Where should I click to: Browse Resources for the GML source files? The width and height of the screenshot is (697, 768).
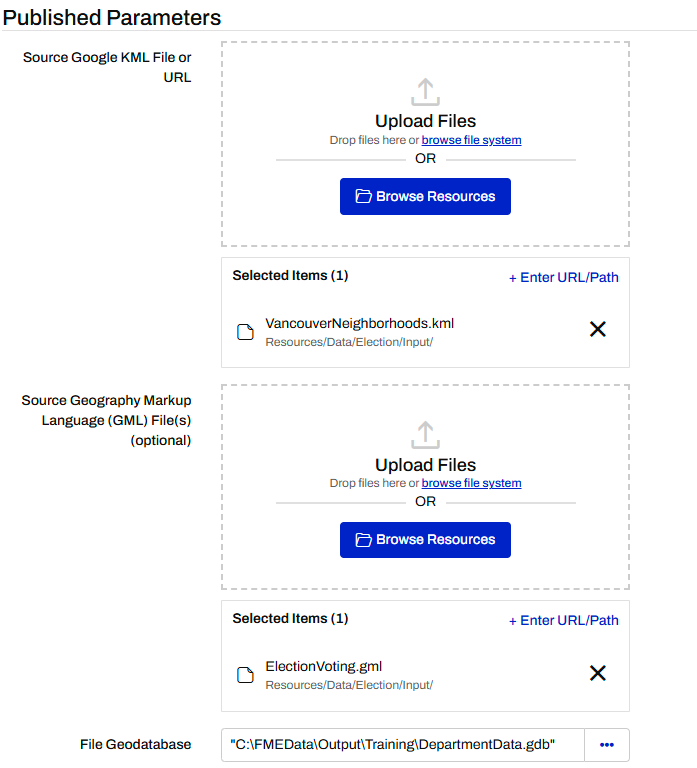(x=425, y=540)
